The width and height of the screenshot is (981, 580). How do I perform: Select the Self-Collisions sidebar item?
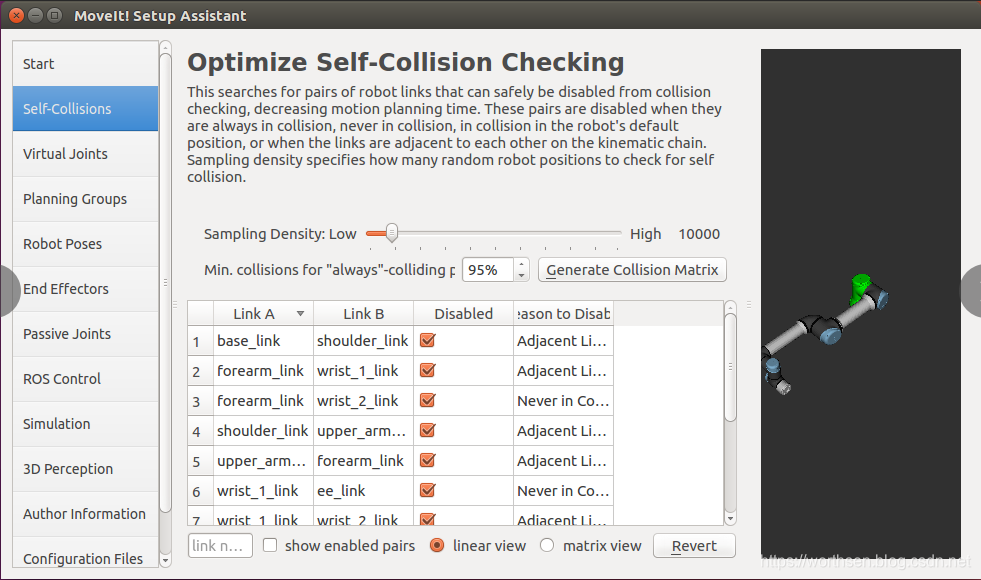coord(85,109)
